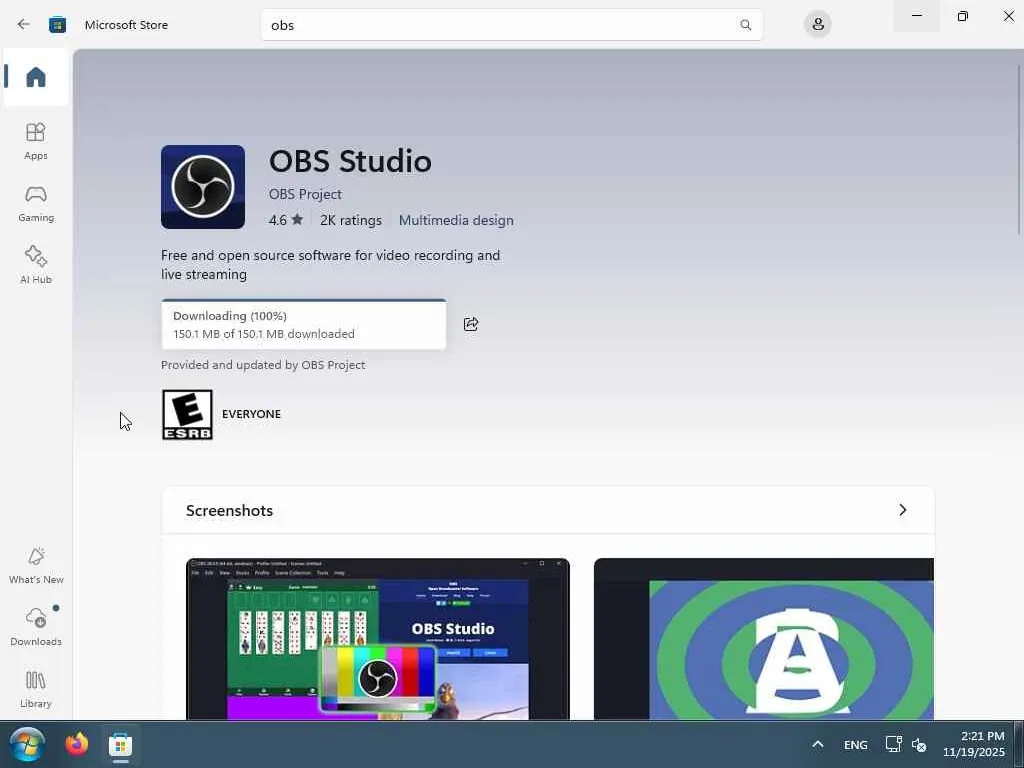1024x768 pixels.
Task: Click the EVERYONE rating label
Action: point(251,414)
